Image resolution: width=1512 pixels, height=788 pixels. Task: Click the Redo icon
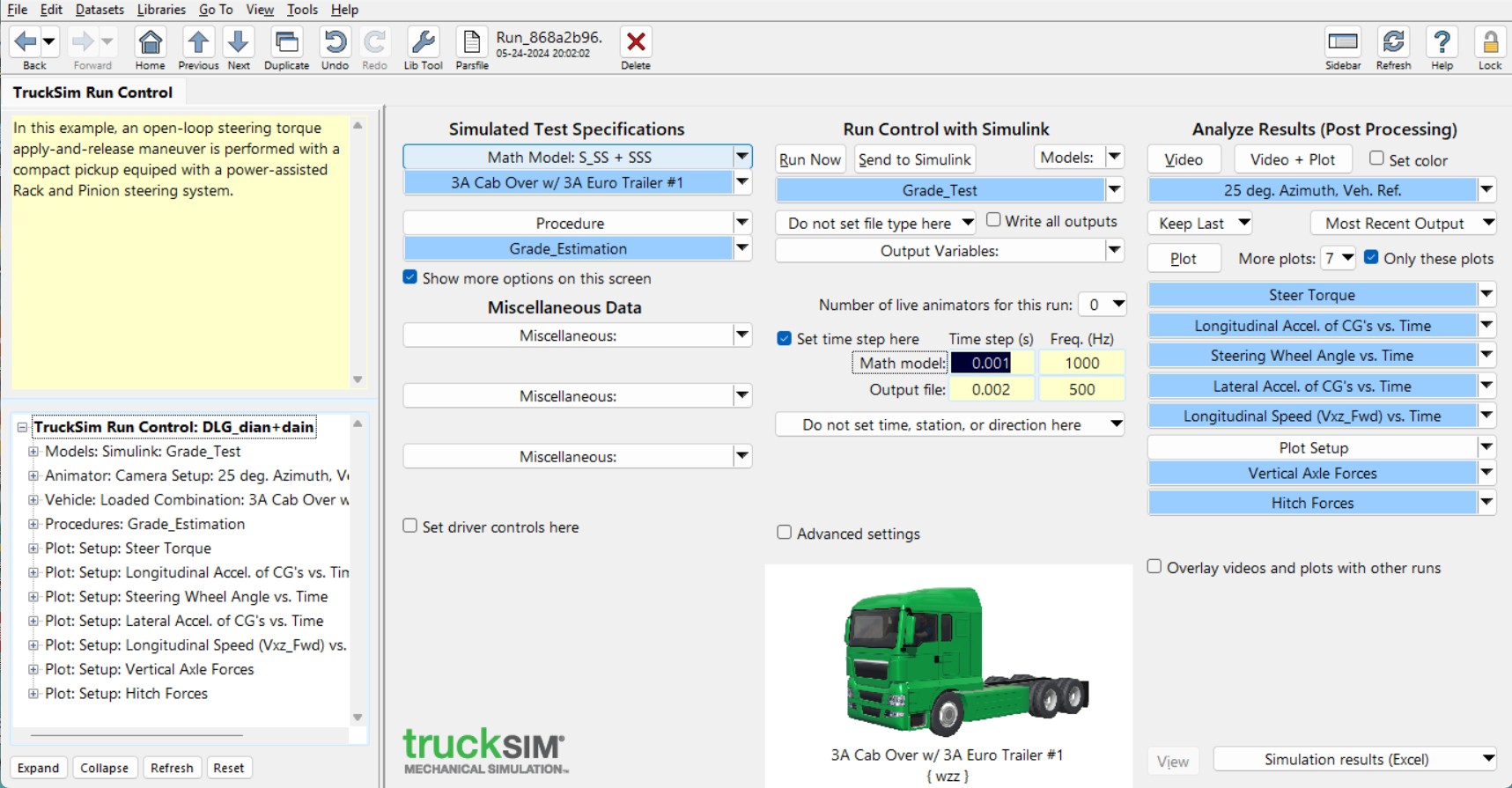click(374, 41)
